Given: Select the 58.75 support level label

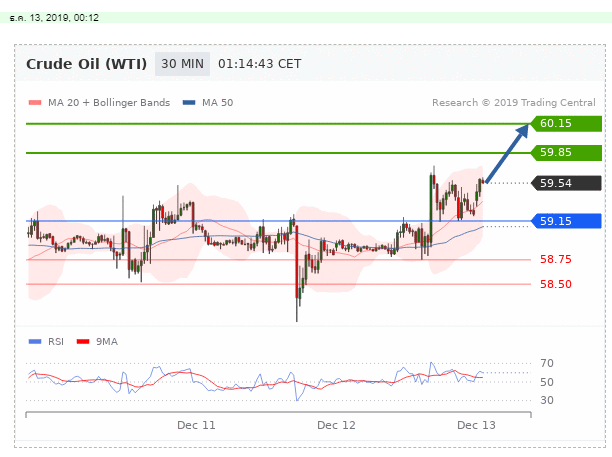Looking at the screenshot, I should tap(555, 259).
